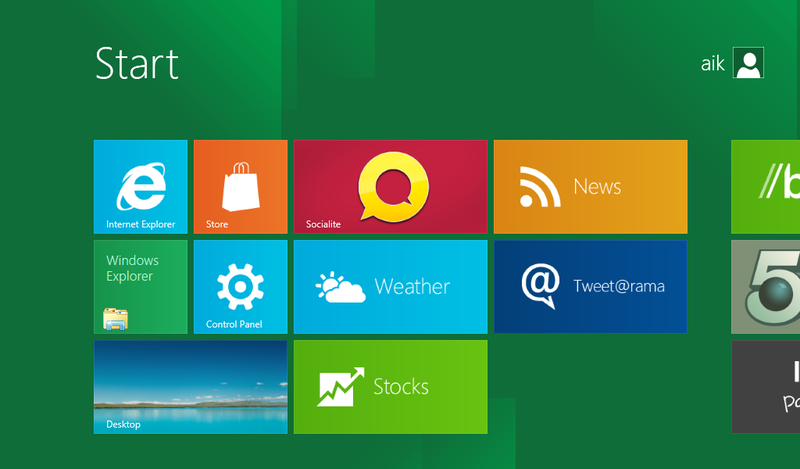The width and height of the screenshot is (800, 469).
Task: Launch the Tweet@rama tile
Action: pos(590,287)
